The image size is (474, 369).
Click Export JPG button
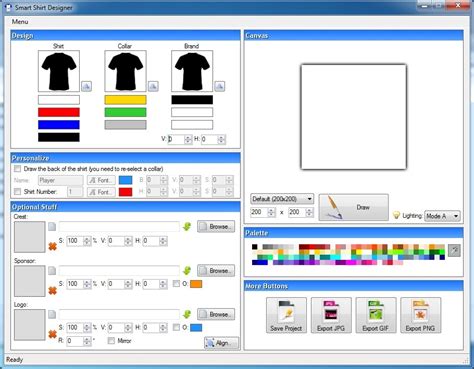point(331,315)
